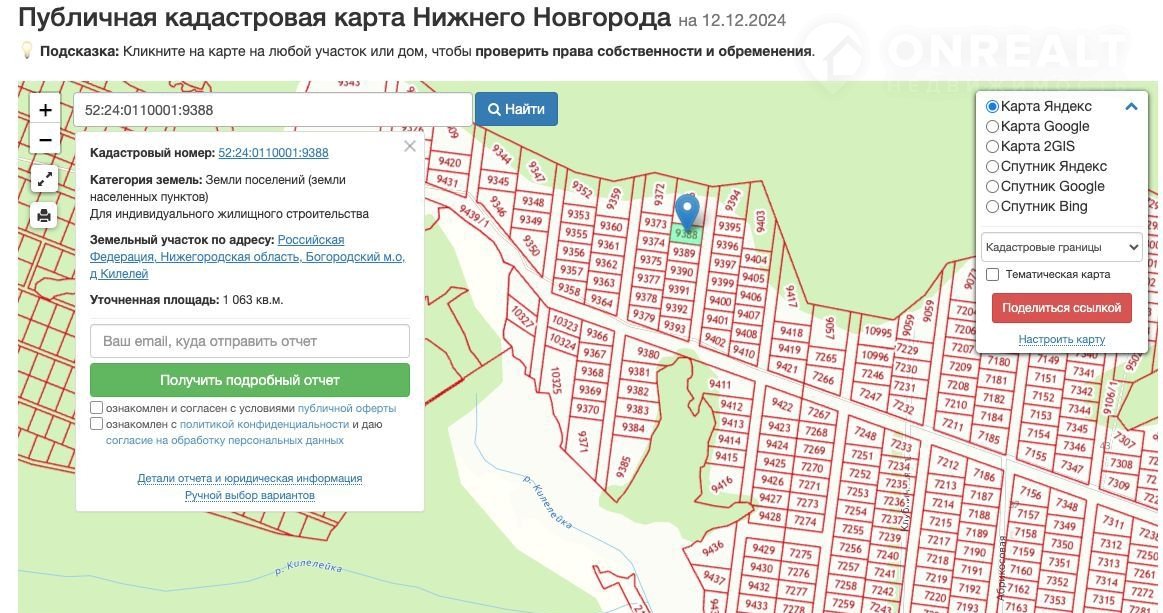Zoom out the map with minus button
The height and width of the screenshot is (613, 1163).
click(x=45, y=140)
